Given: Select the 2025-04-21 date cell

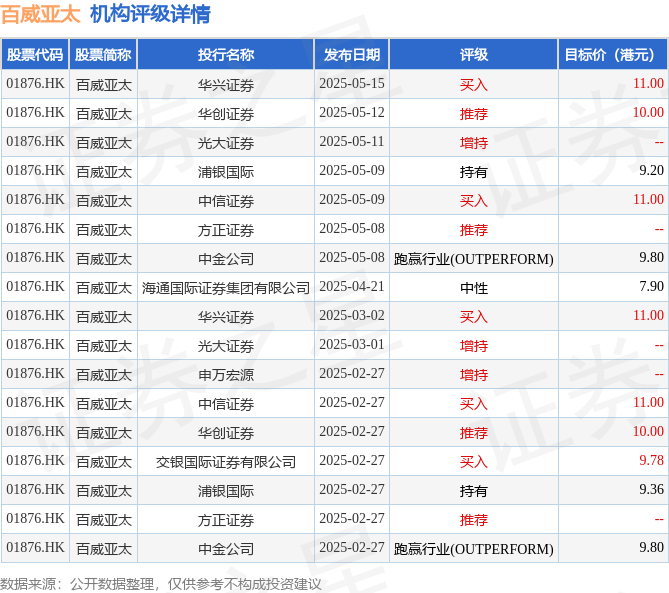Looking at the screenshot, I should pyautogui.click(x=352, y=287).
